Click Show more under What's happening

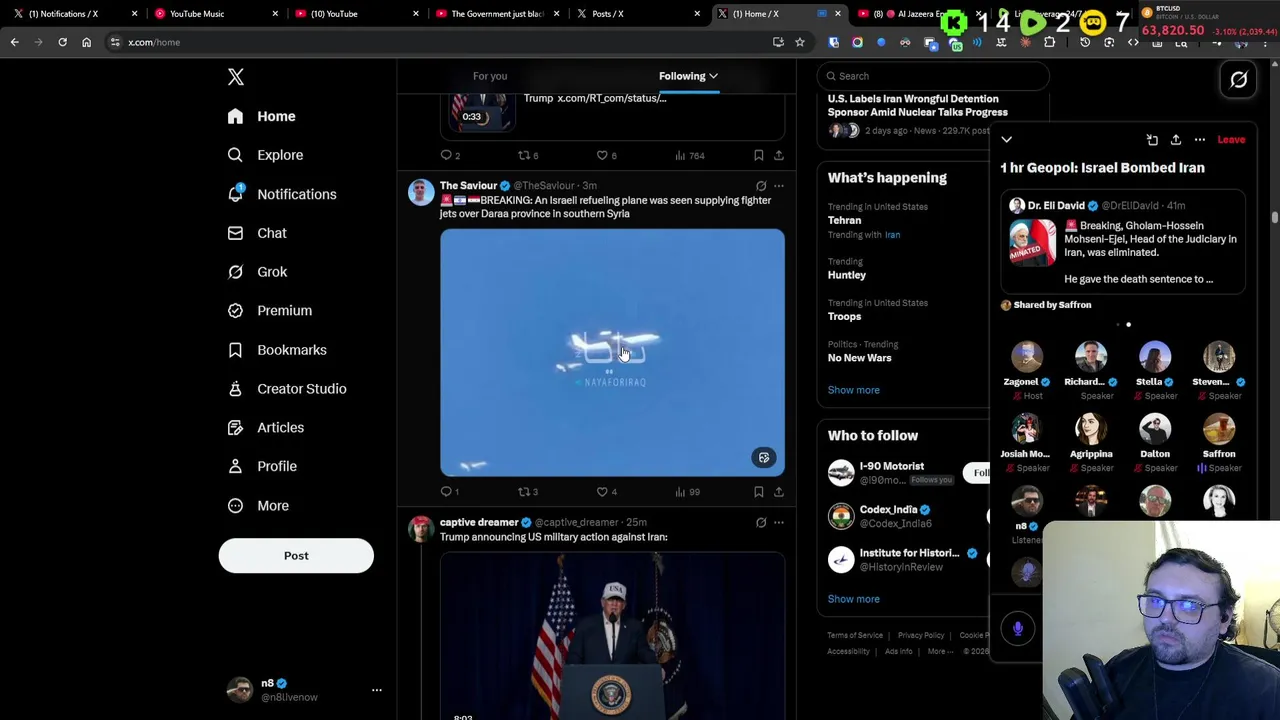pos(854,390)
